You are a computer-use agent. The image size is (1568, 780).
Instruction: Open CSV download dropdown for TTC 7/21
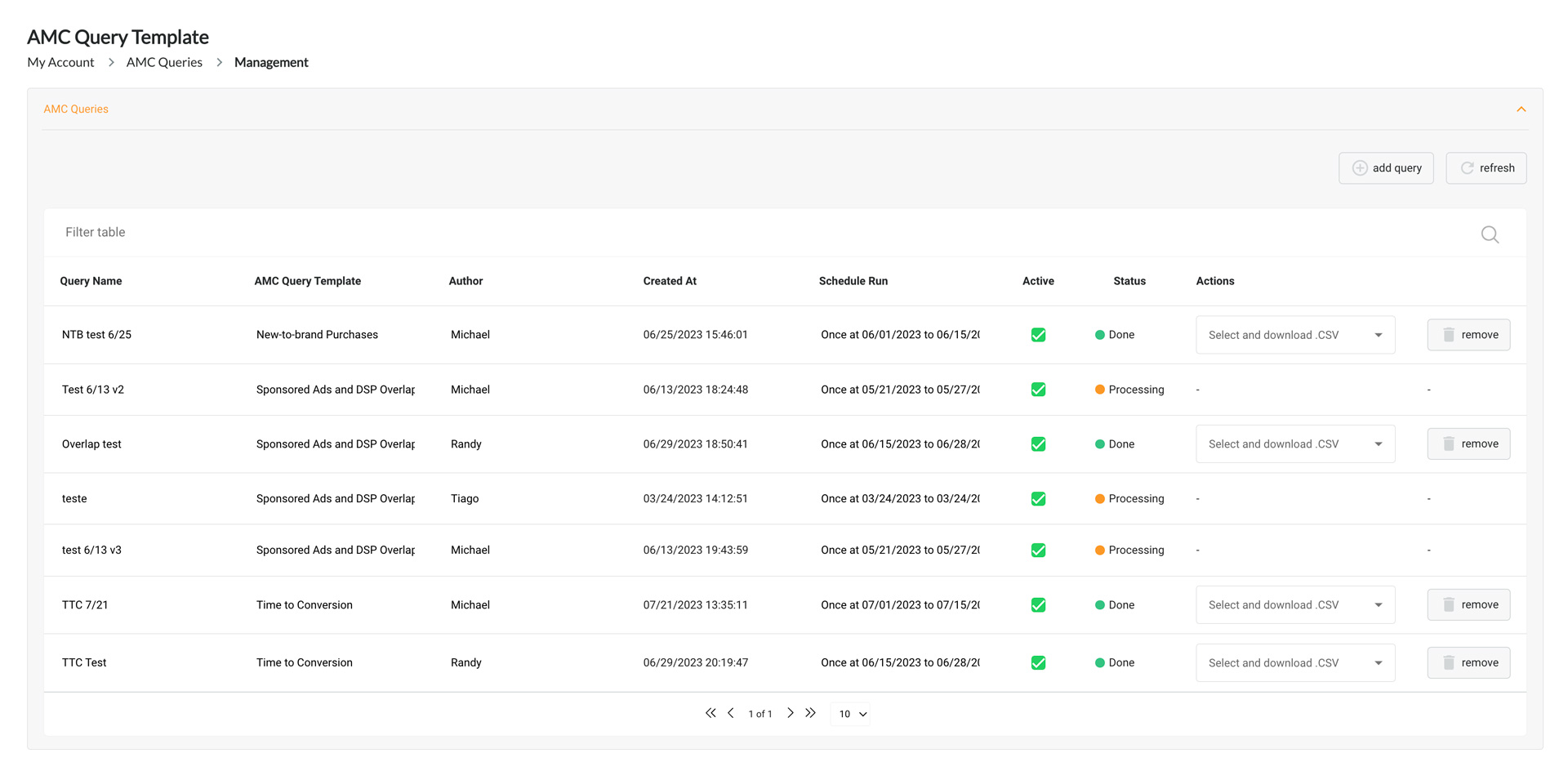pos(1295,605)
